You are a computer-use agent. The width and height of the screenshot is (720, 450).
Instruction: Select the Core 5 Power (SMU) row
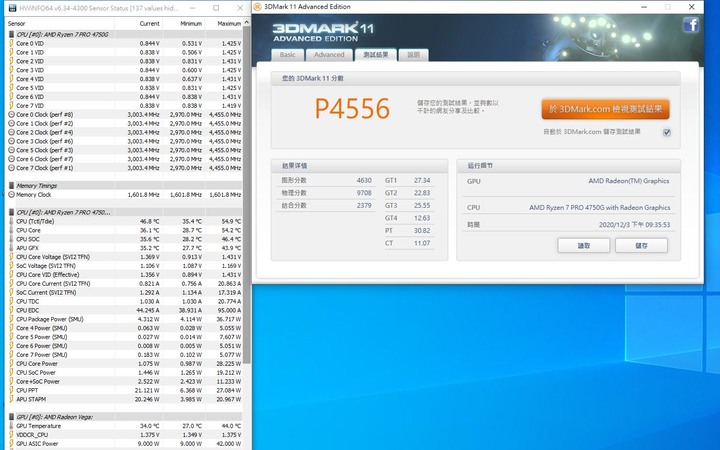(x=124, y=337)
